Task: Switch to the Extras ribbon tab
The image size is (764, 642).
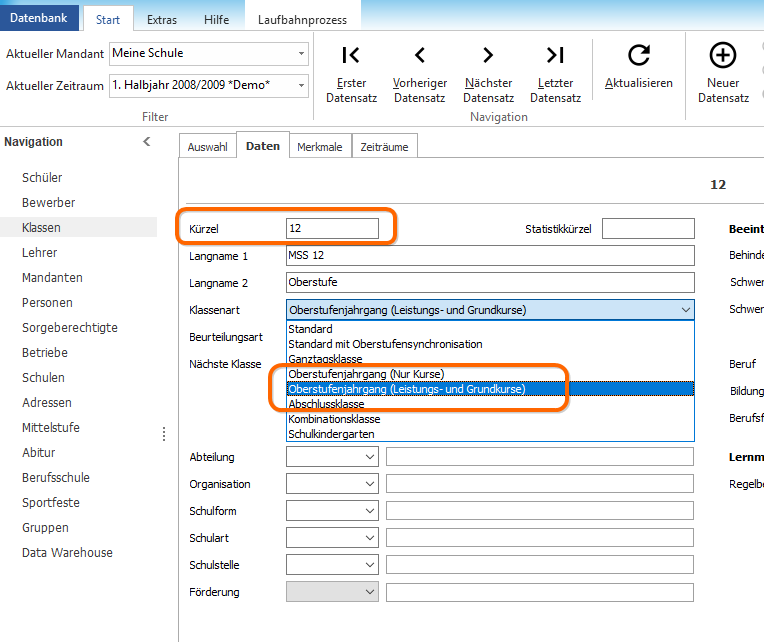Action: (x=162, y=19)
